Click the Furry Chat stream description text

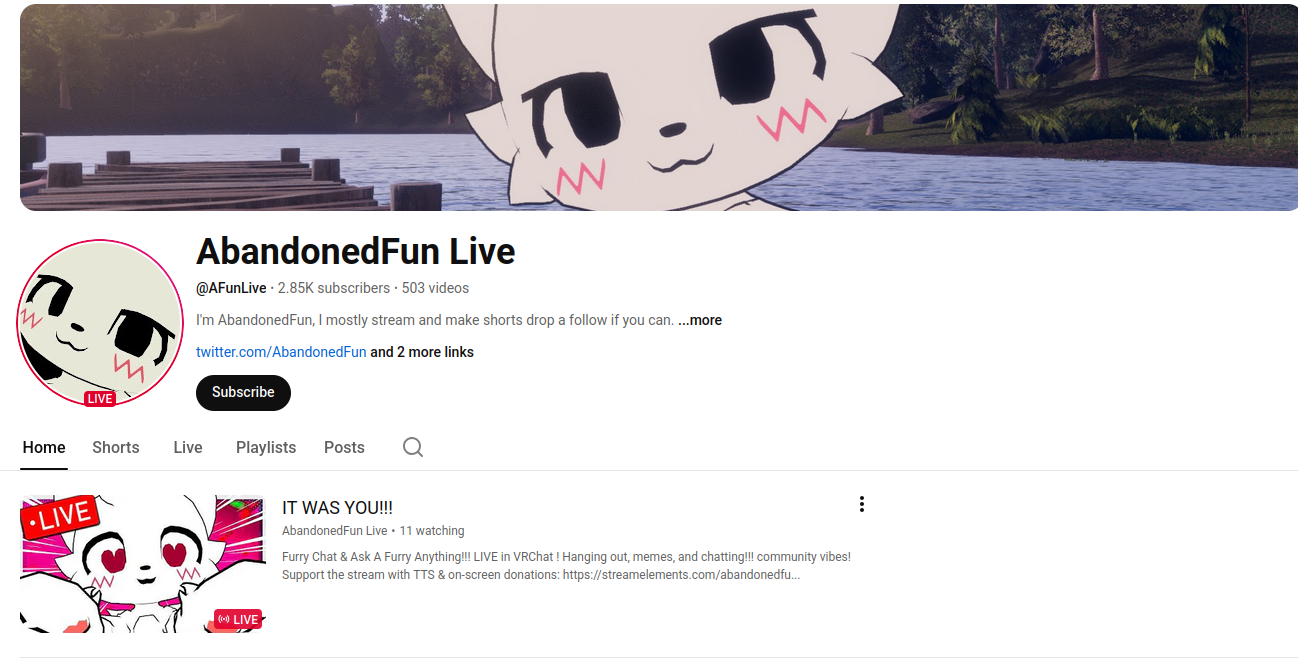pos(566,566)
